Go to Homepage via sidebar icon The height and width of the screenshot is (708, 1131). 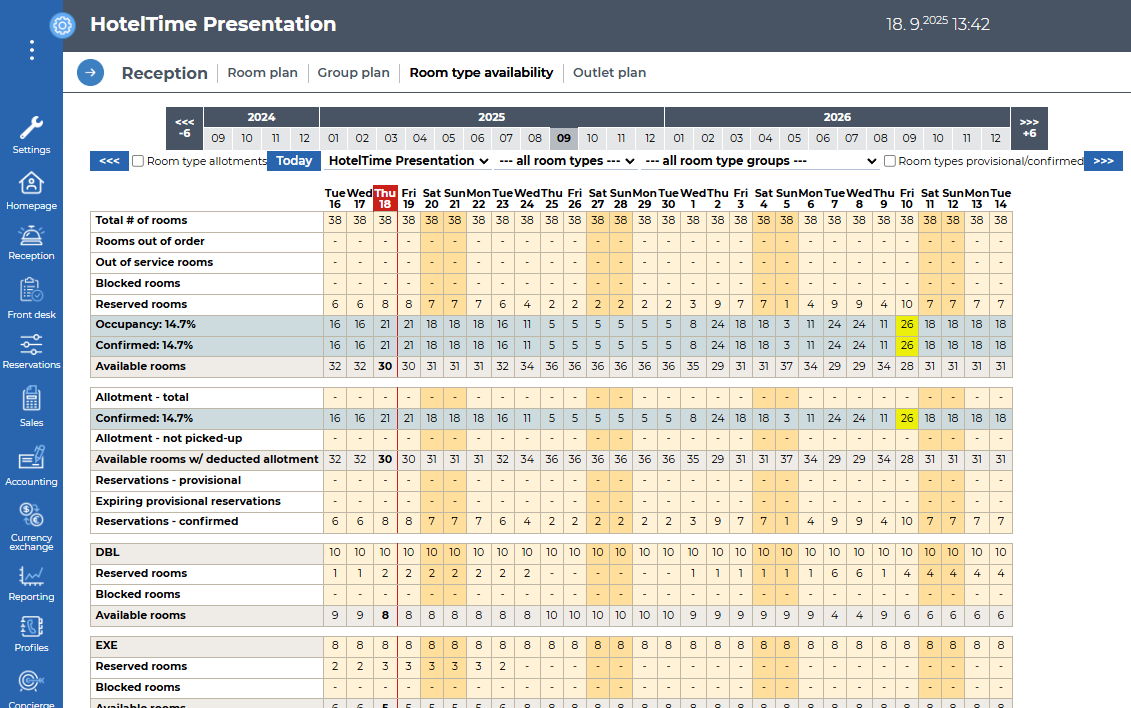(31, 184)
